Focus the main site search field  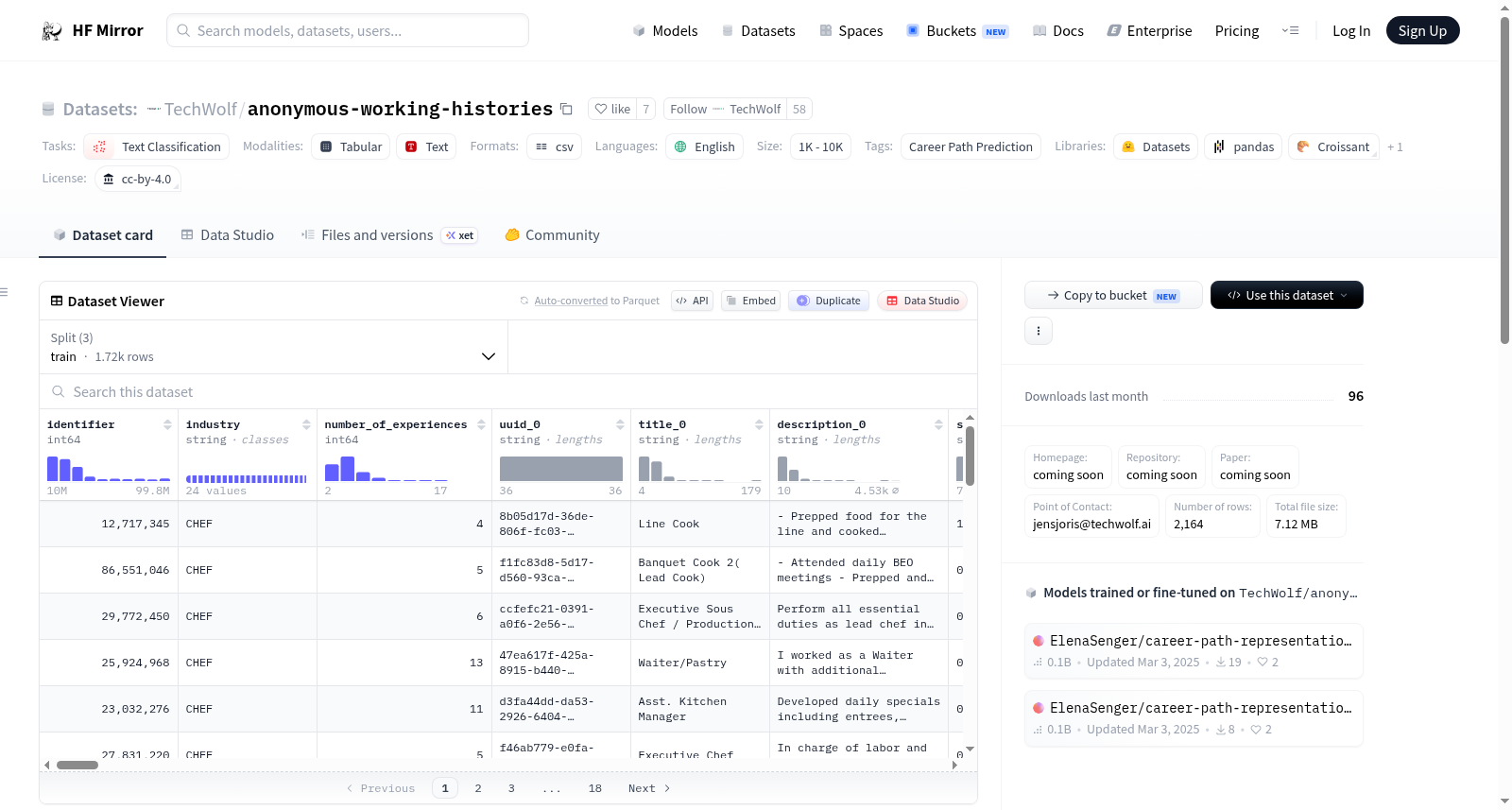[x=348, y=31]
